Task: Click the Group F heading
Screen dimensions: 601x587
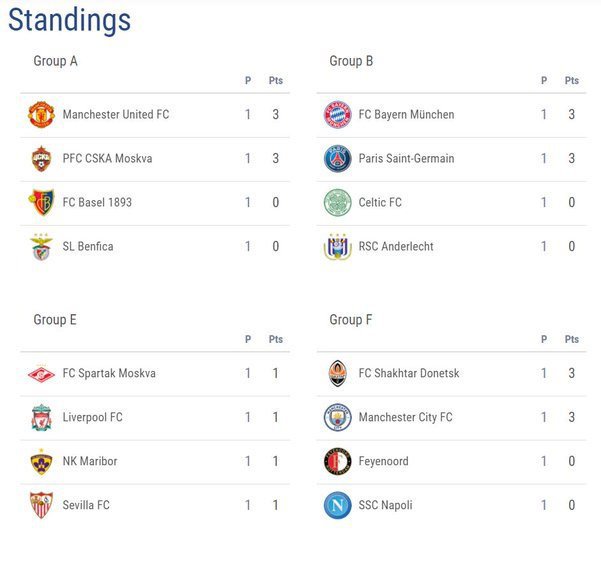Action: pos(351,320)
